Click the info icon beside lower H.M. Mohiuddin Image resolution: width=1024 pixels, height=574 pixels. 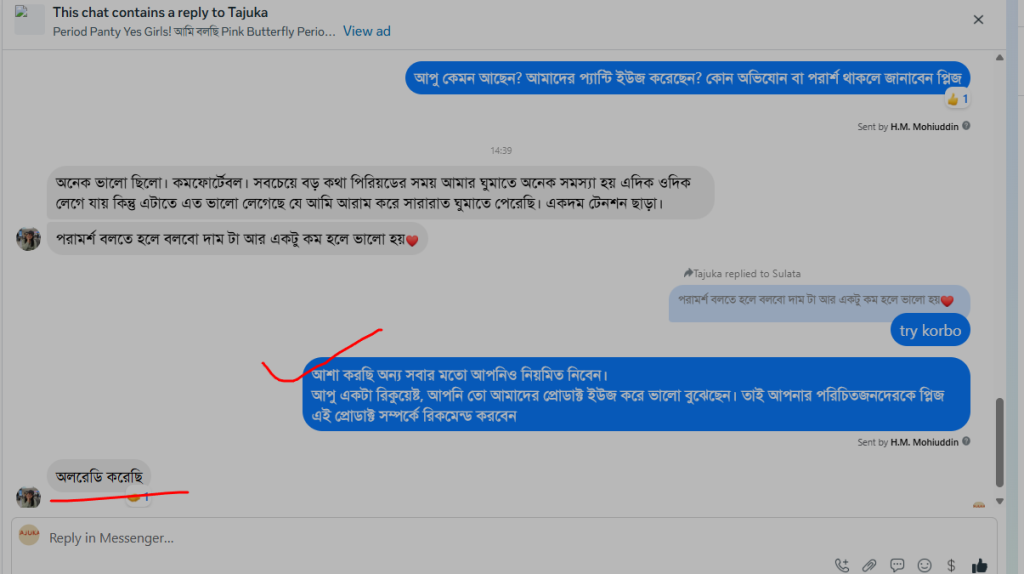966,441
